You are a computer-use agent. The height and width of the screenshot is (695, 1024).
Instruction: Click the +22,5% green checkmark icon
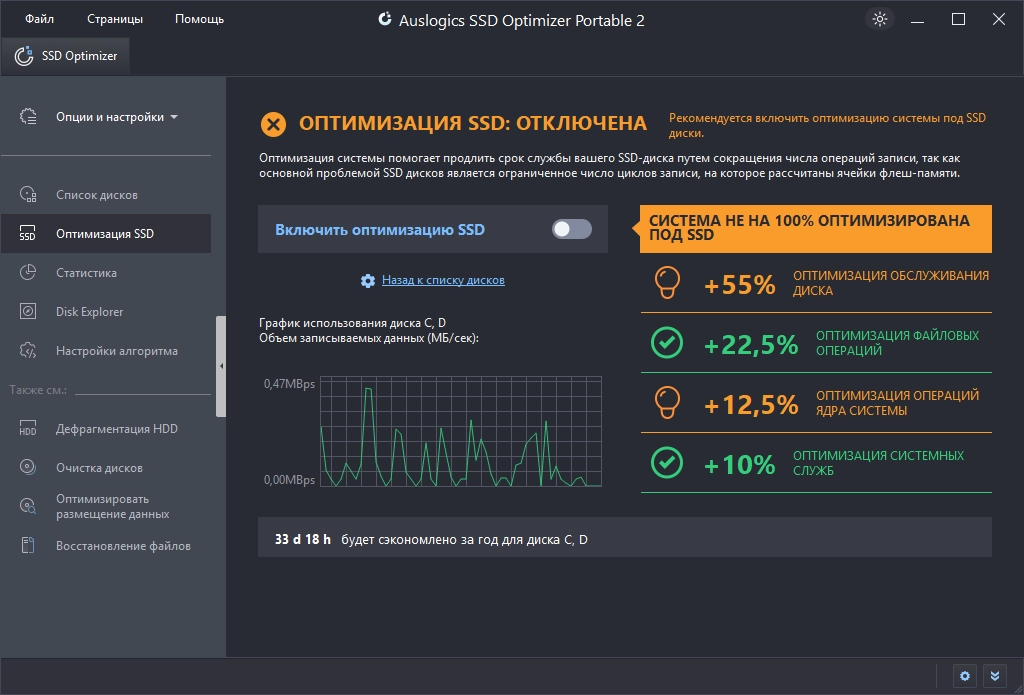[667, 343]
